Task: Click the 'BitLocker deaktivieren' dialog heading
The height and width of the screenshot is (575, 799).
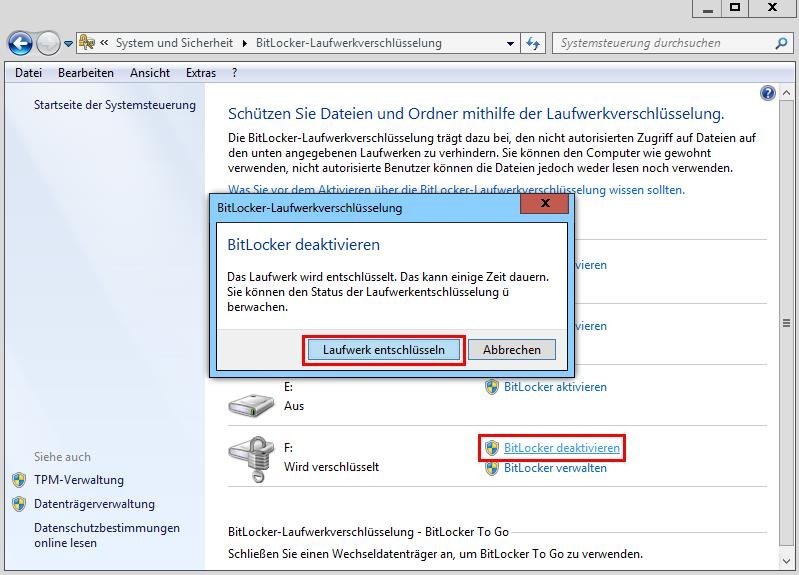Action: [304, 245]
